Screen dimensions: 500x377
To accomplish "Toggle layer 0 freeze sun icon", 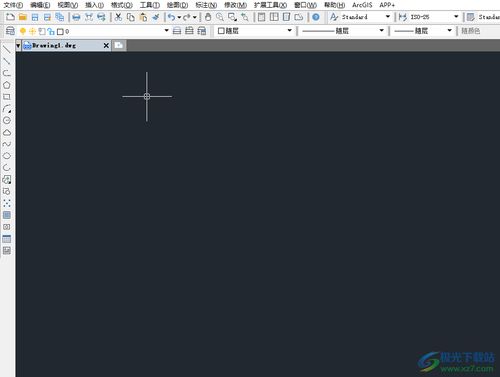I will coord(32,31).
